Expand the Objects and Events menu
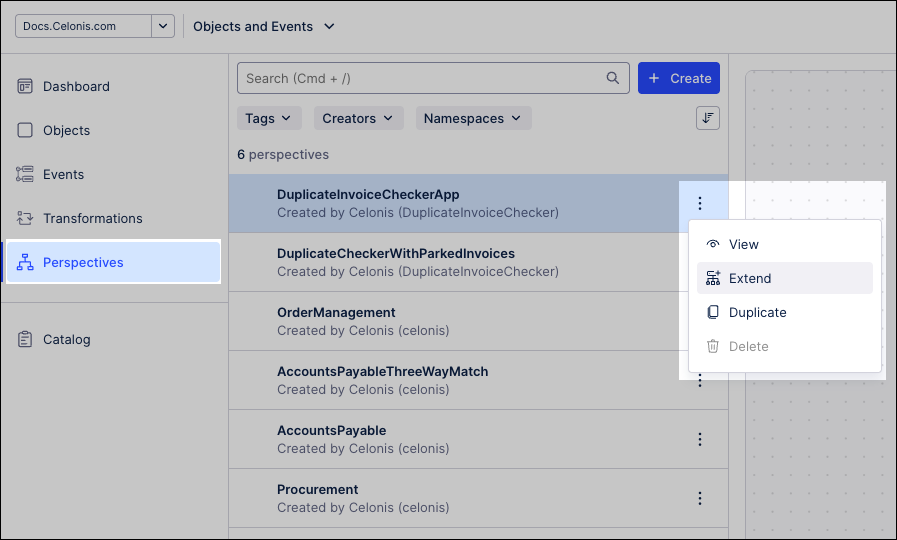Screen dimensions: 897x540 coord(264,26)
